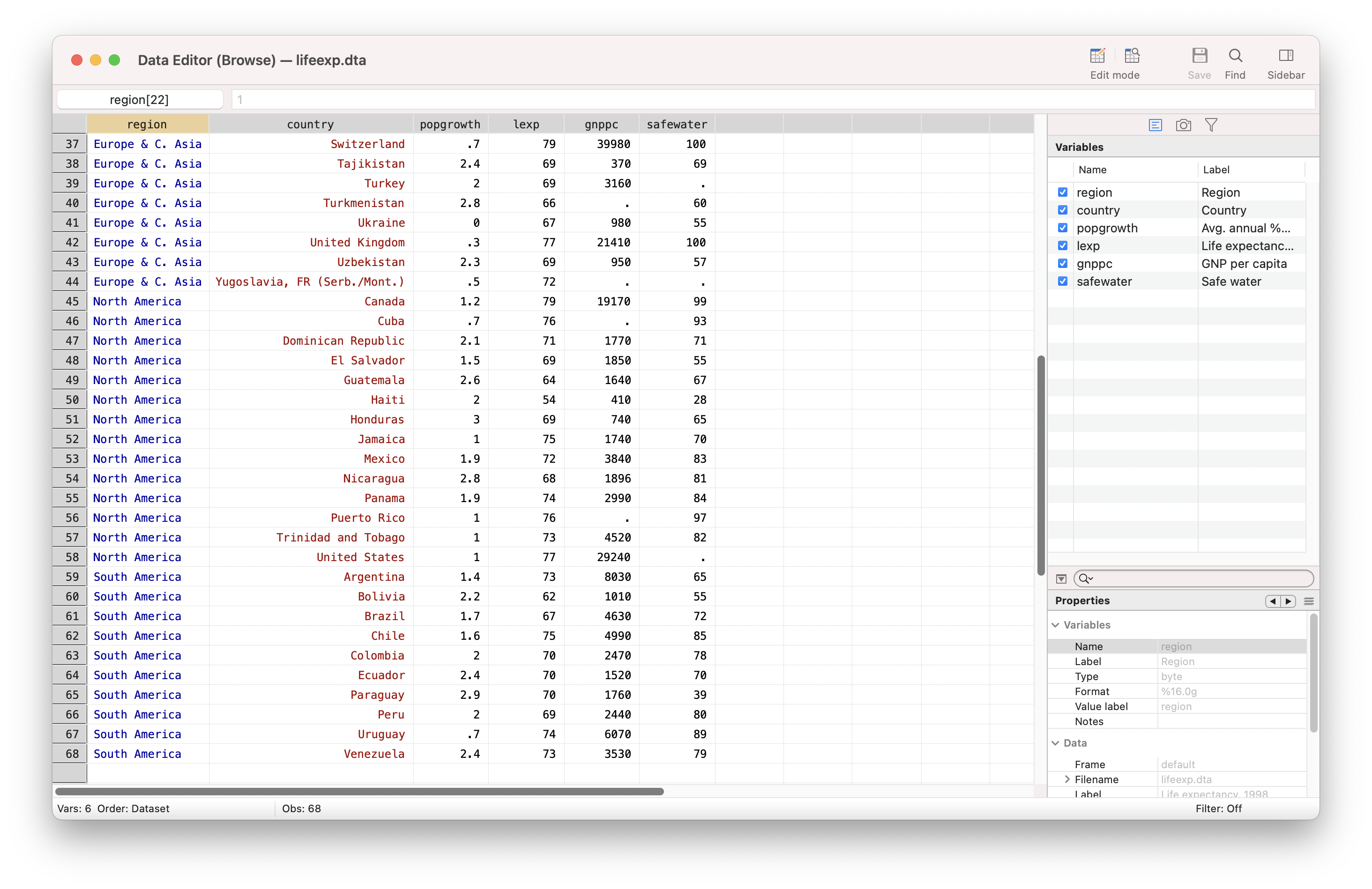Click the variables search field
The height and width of the screenshot is (889, 1372).
tap(1193, 578)
